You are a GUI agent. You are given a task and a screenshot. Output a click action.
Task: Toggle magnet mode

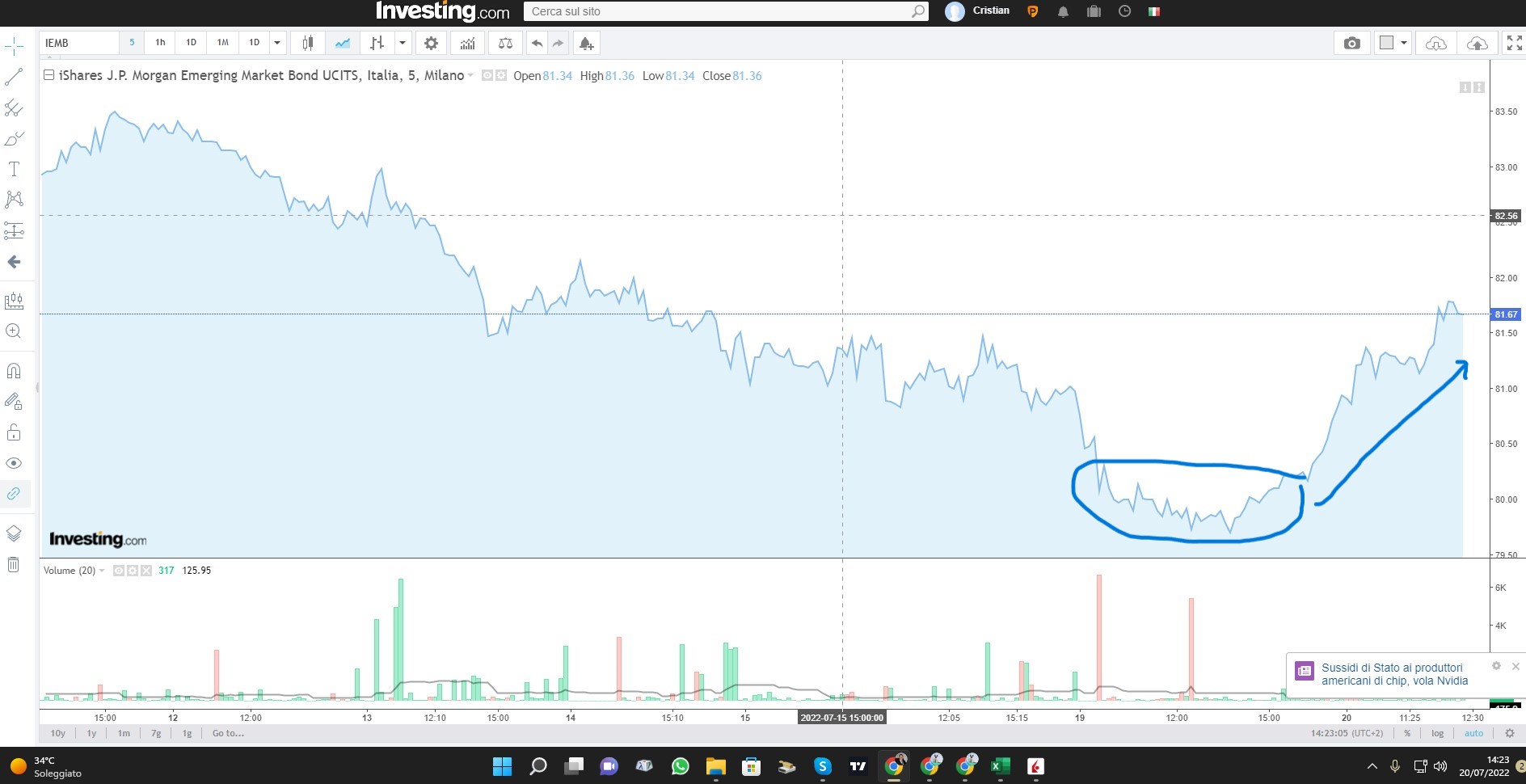point(14,371)
